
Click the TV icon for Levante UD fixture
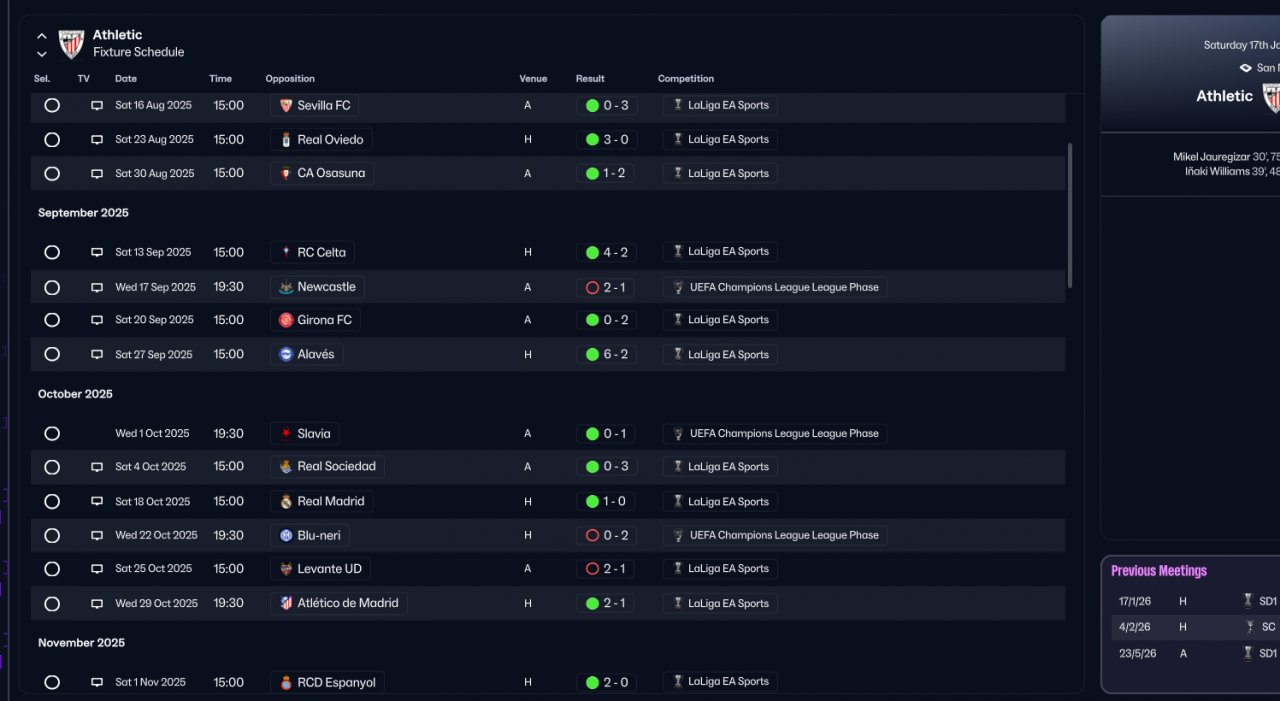tap(97, 569)
